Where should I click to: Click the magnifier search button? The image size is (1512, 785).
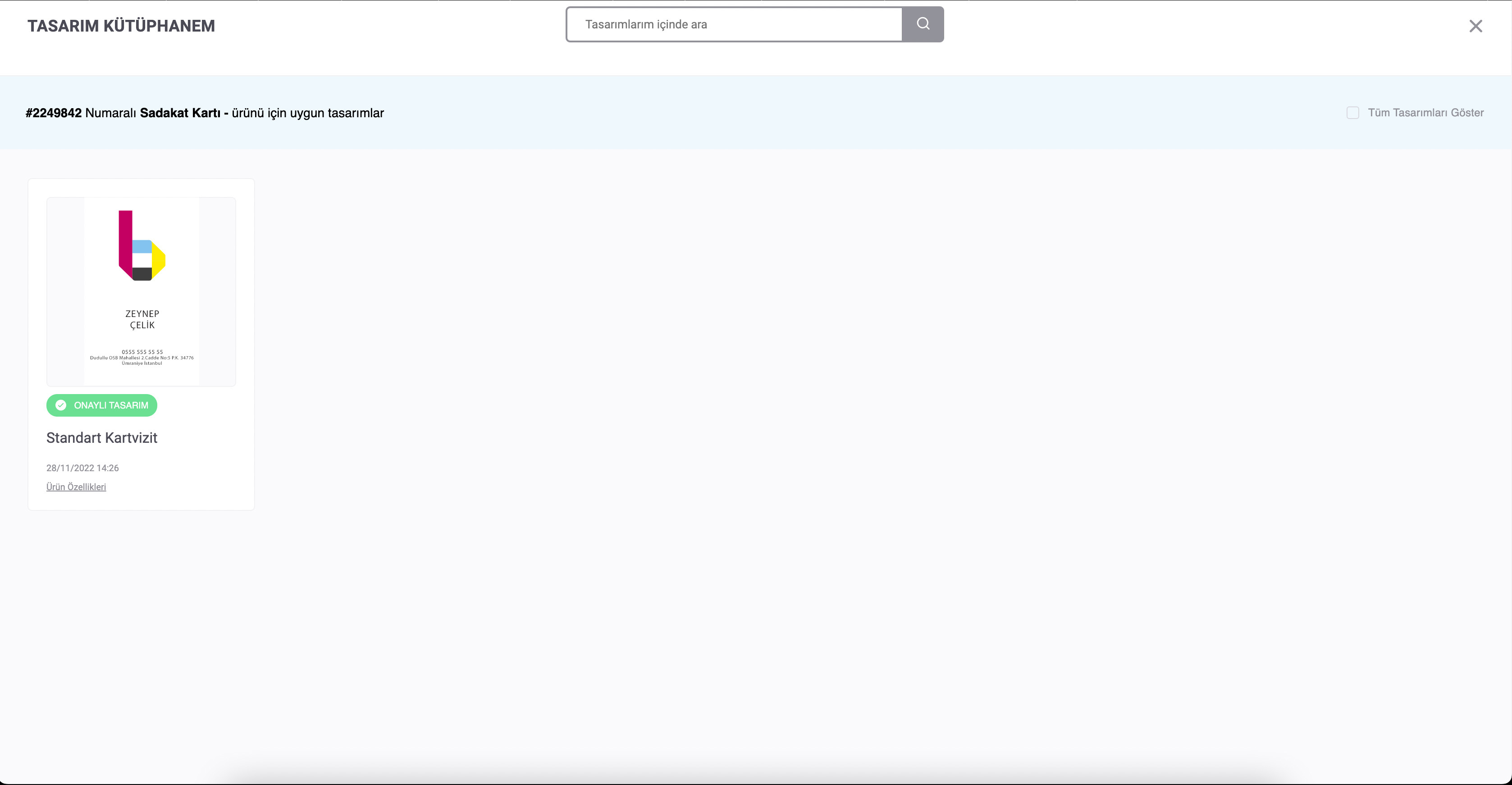point(923,24)
